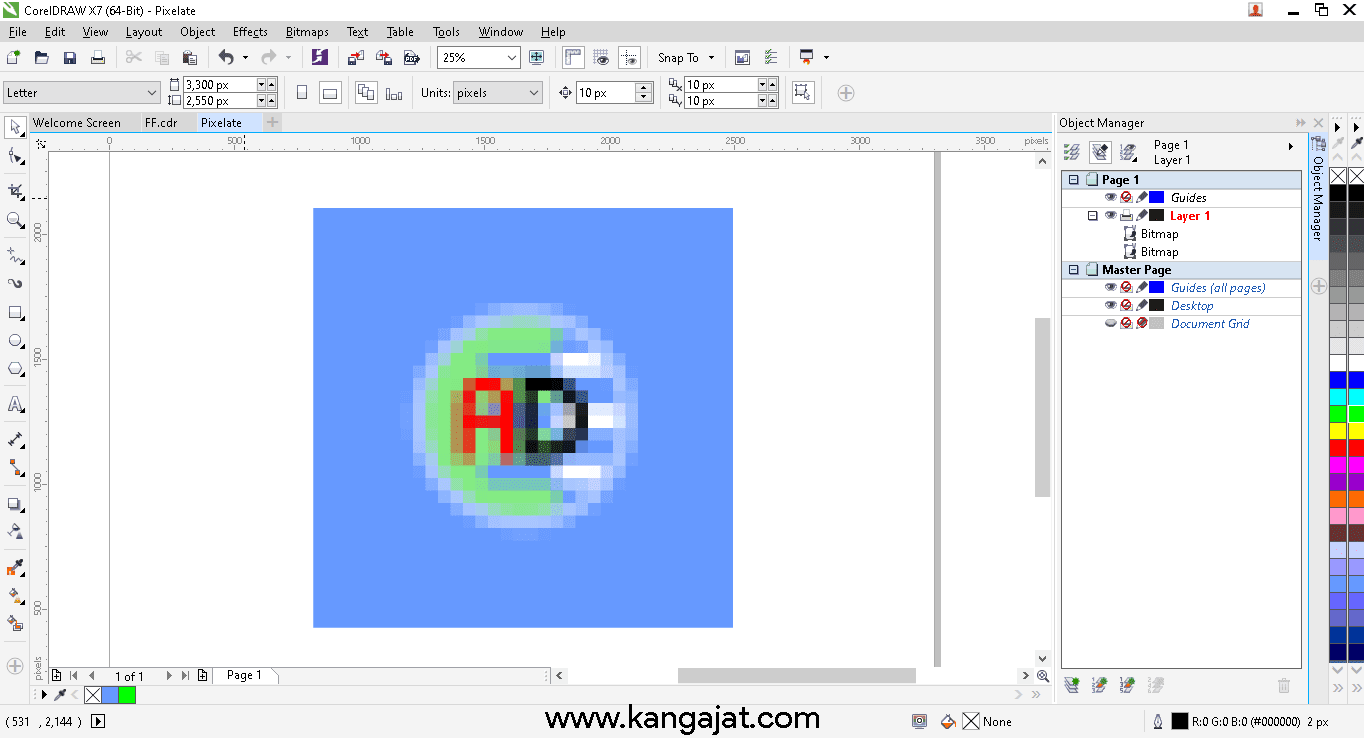This screenshot has width=1365, height=738.
Task: Toggle printable icon of Layer 1
Action: pyautogui.click(x=1126, y=216)
